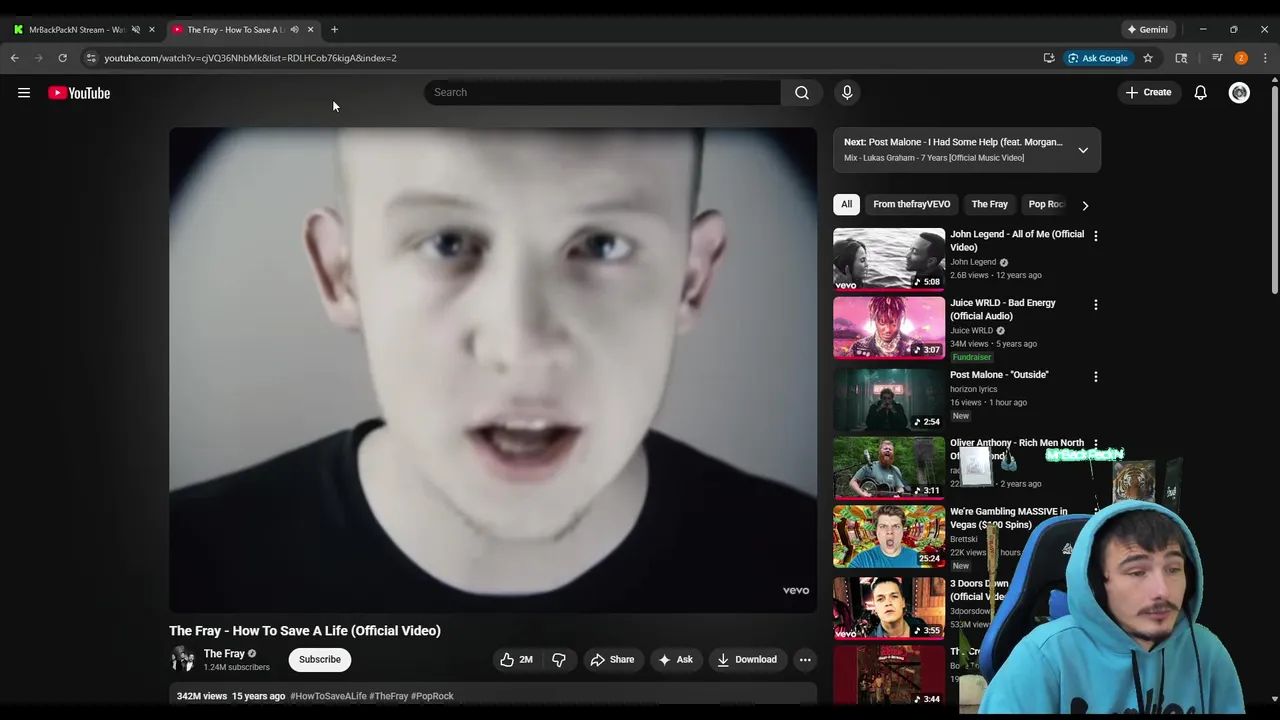
Task: Open 3 Doors Down video thumbnail
Action: 889,608
